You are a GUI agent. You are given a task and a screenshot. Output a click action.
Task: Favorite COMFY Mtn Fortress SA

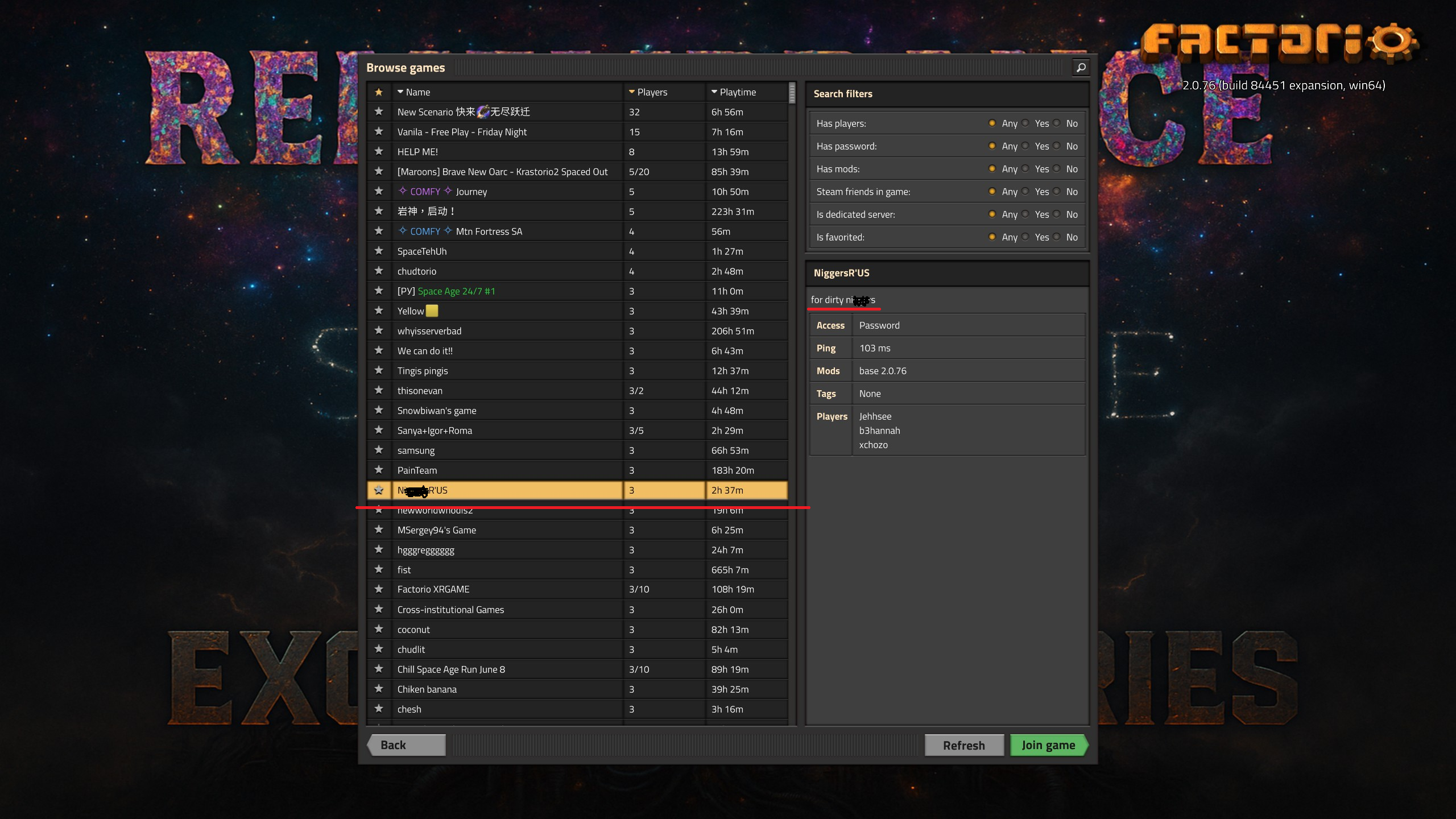tap(379, 231)
